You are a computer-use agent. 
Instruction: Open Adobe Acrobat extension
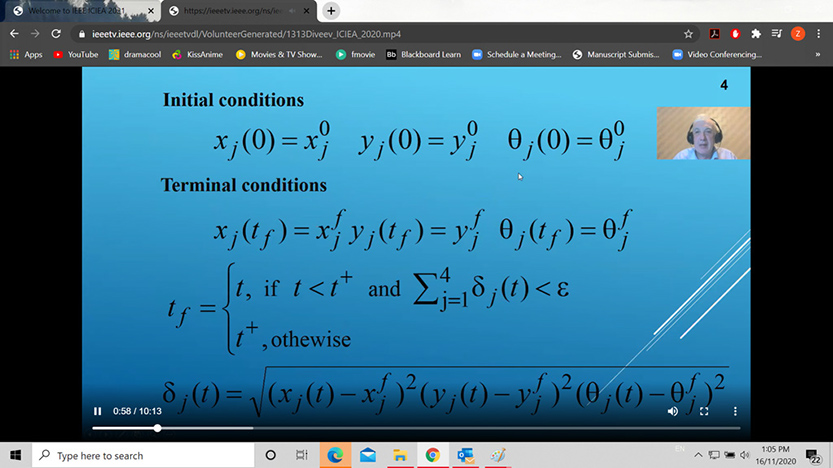[715, 34]
